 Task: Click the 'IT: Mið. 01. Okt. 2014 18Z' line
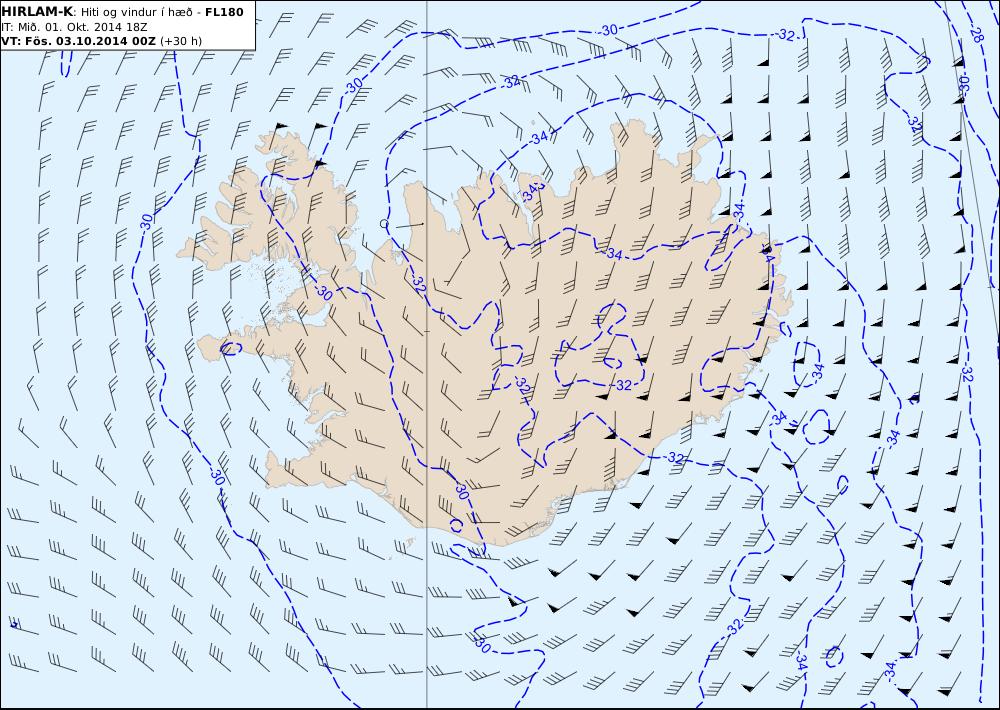(75, 27)
